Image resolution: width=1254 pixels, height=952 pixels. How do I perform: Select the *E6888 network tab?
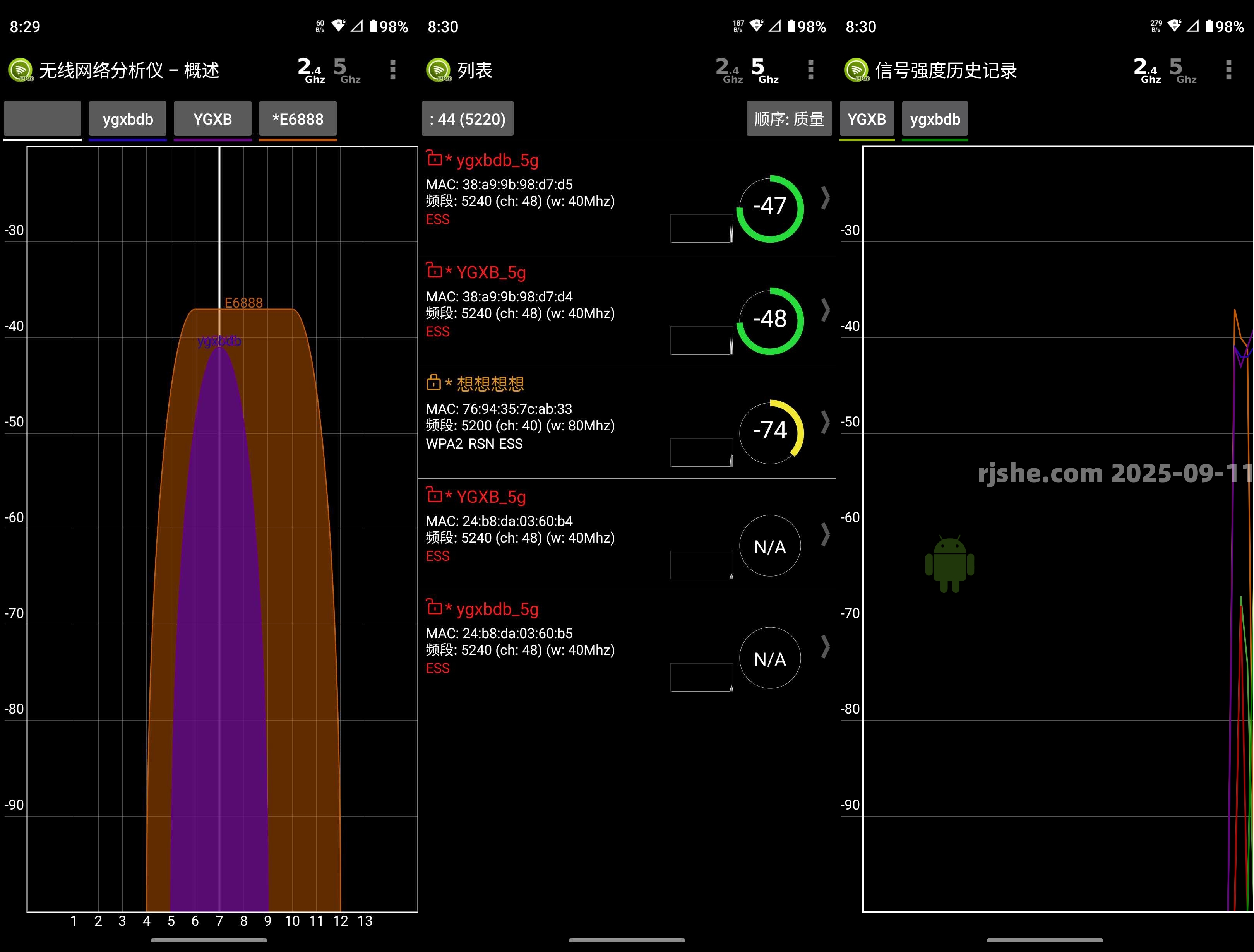pos(298,119)
